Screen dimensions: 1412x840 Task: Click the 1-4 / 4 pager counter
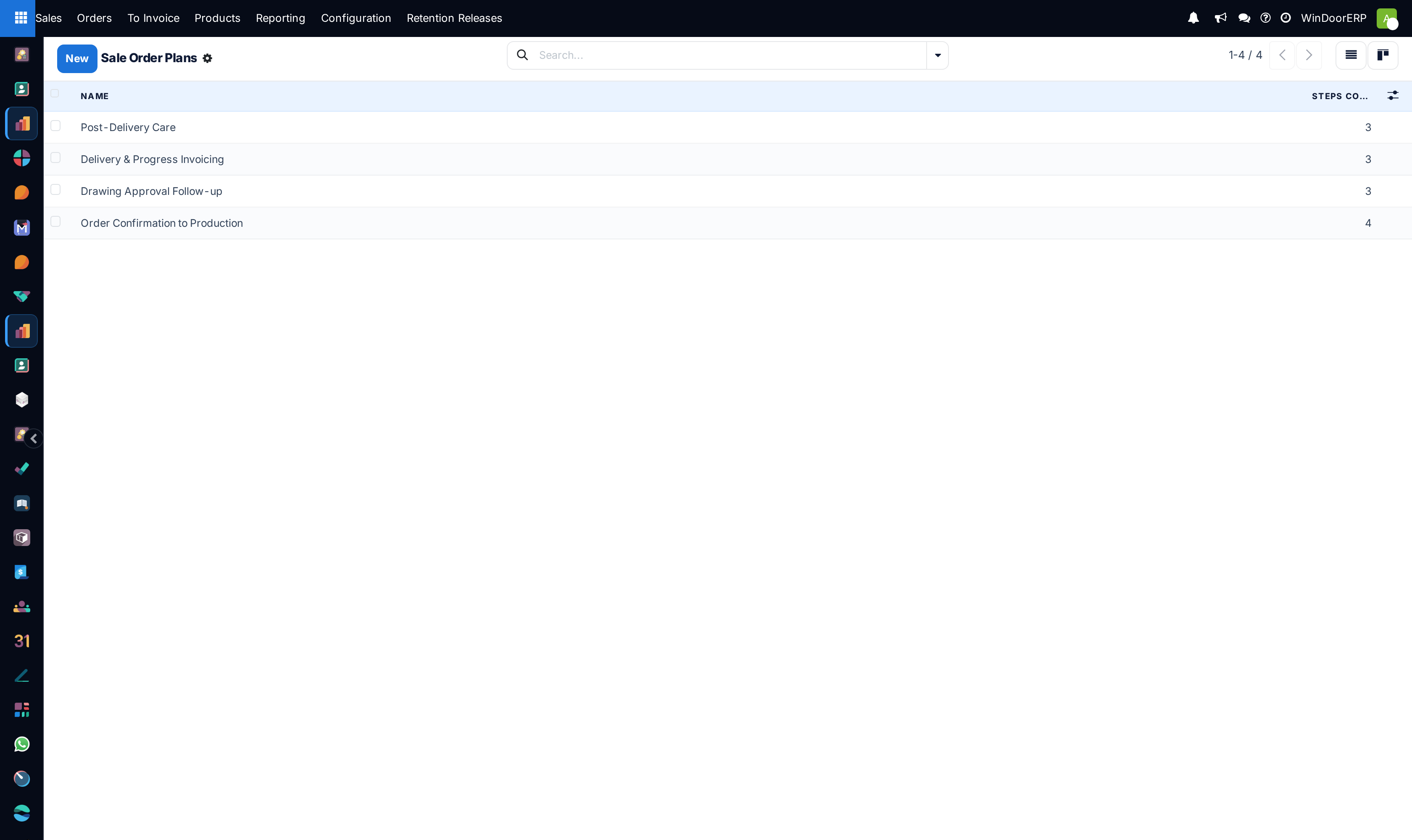coord(1245,55)
